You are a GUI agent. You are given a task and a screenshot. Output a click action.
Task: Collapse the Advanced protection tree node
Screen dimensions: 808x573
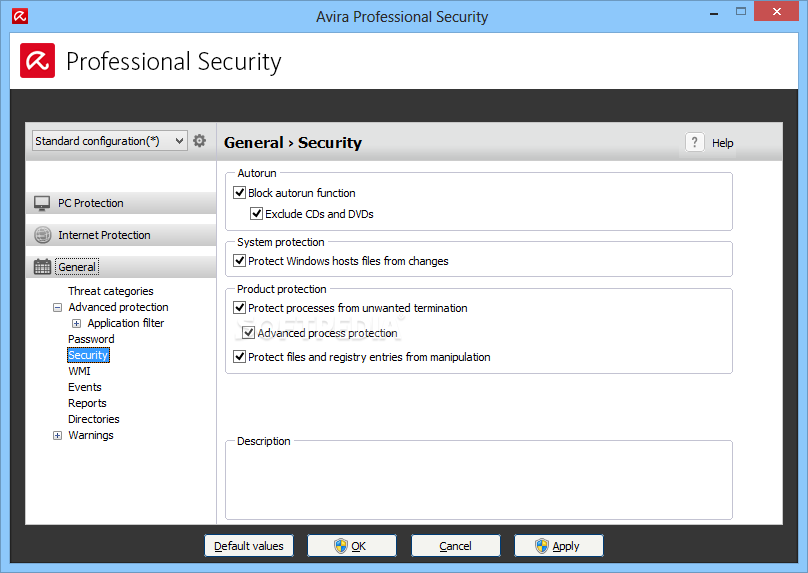pyautogui.click(x=57, y=308)
